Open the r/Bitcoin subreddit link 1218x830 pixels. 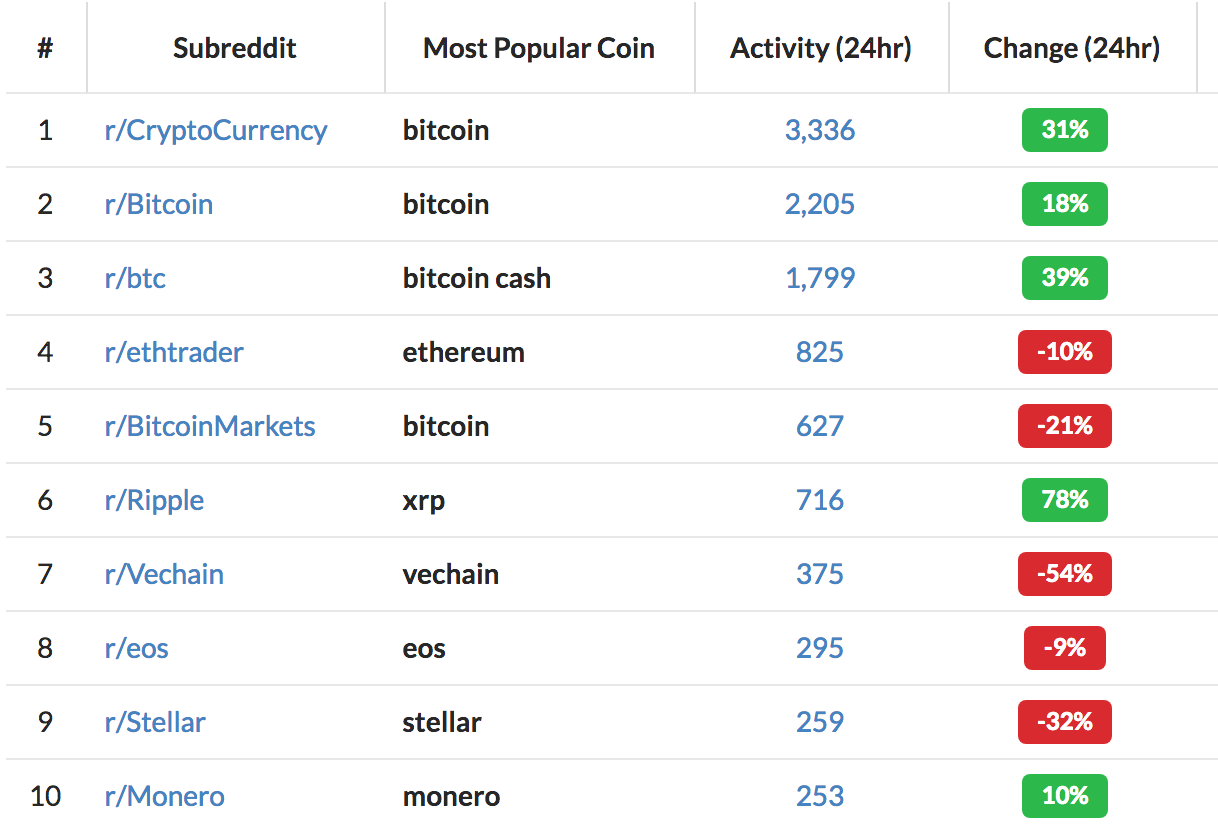tap(159, 204)
